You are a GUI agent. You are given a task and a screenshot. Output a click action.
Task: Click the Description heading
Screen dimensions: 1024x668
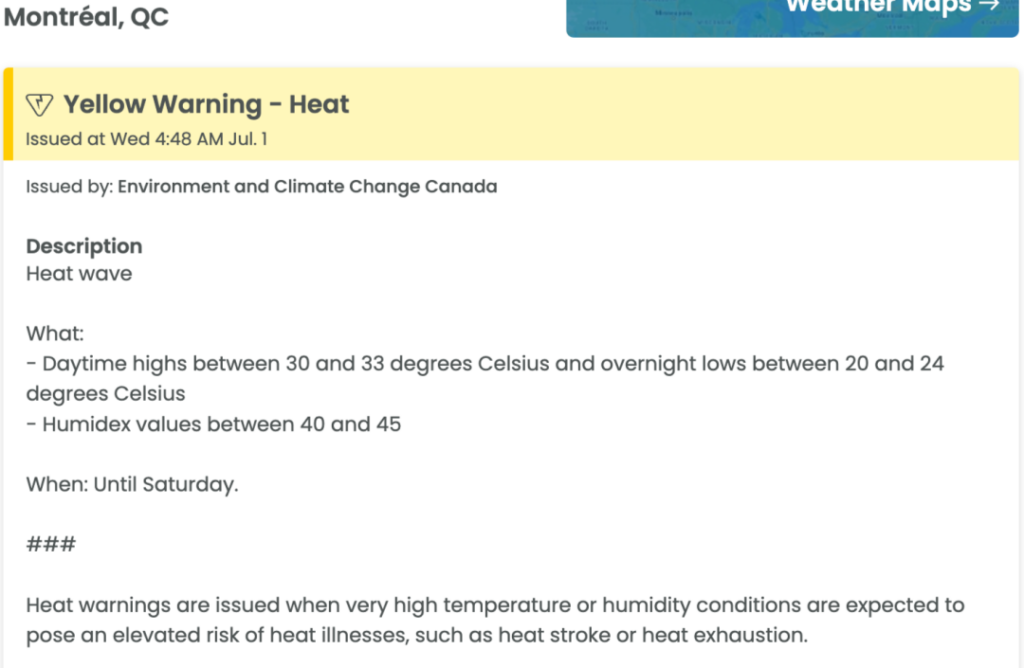click(x=84, y=246)
